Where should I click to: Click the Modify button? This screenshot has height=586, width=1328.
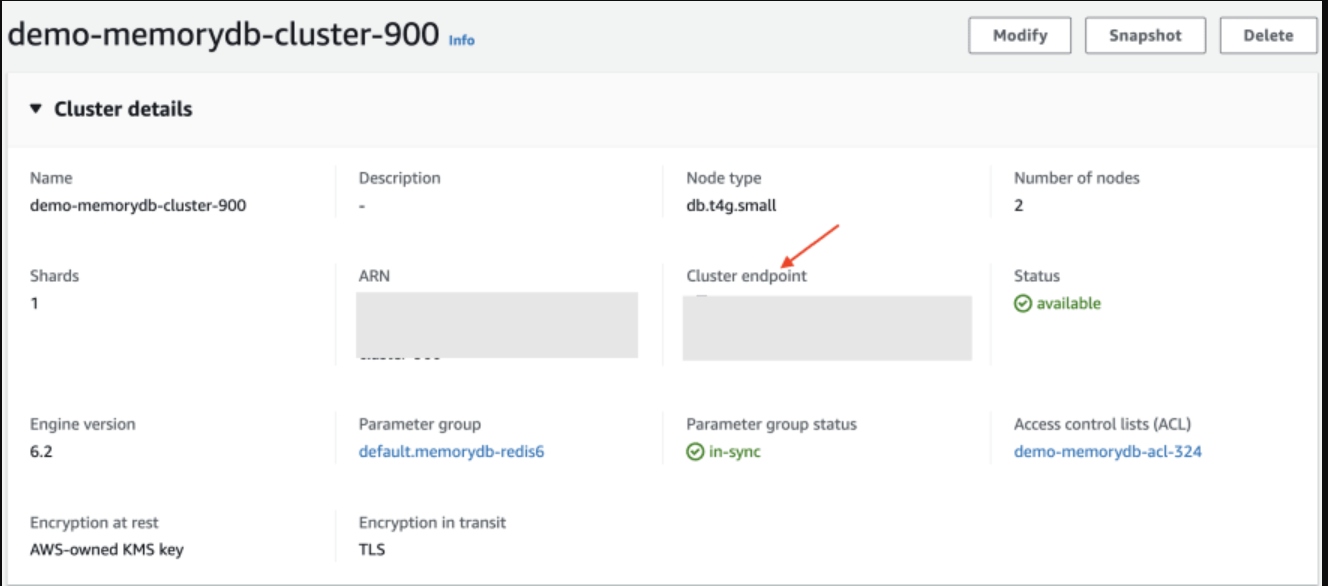pyautogui.click(x=1020, y=36)
